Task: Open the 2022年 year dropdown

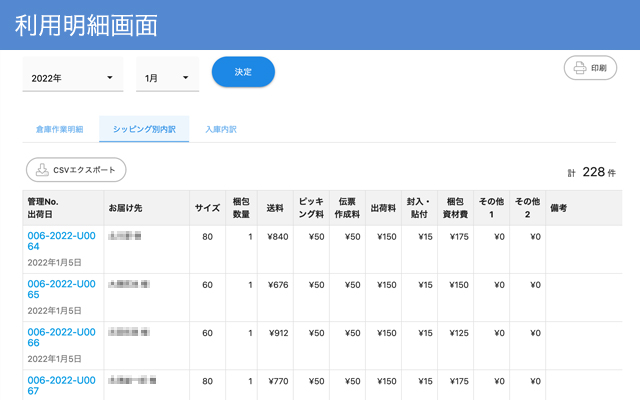Action: (72, 78)
